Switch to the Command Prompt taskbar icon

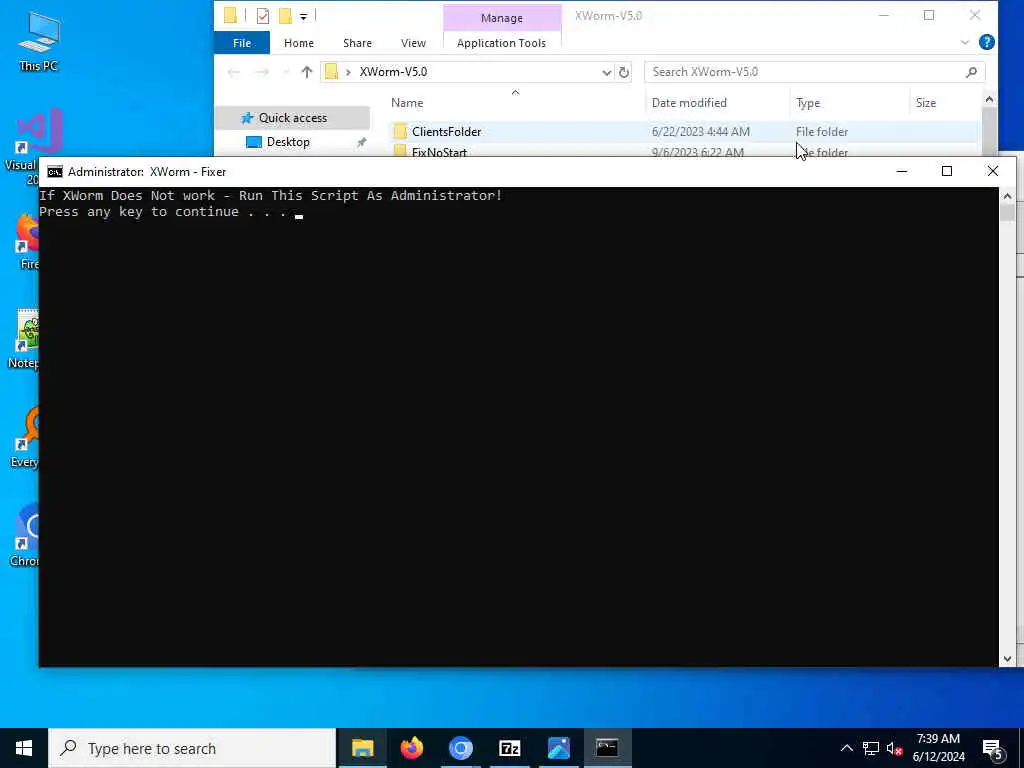tap(607, 748)
